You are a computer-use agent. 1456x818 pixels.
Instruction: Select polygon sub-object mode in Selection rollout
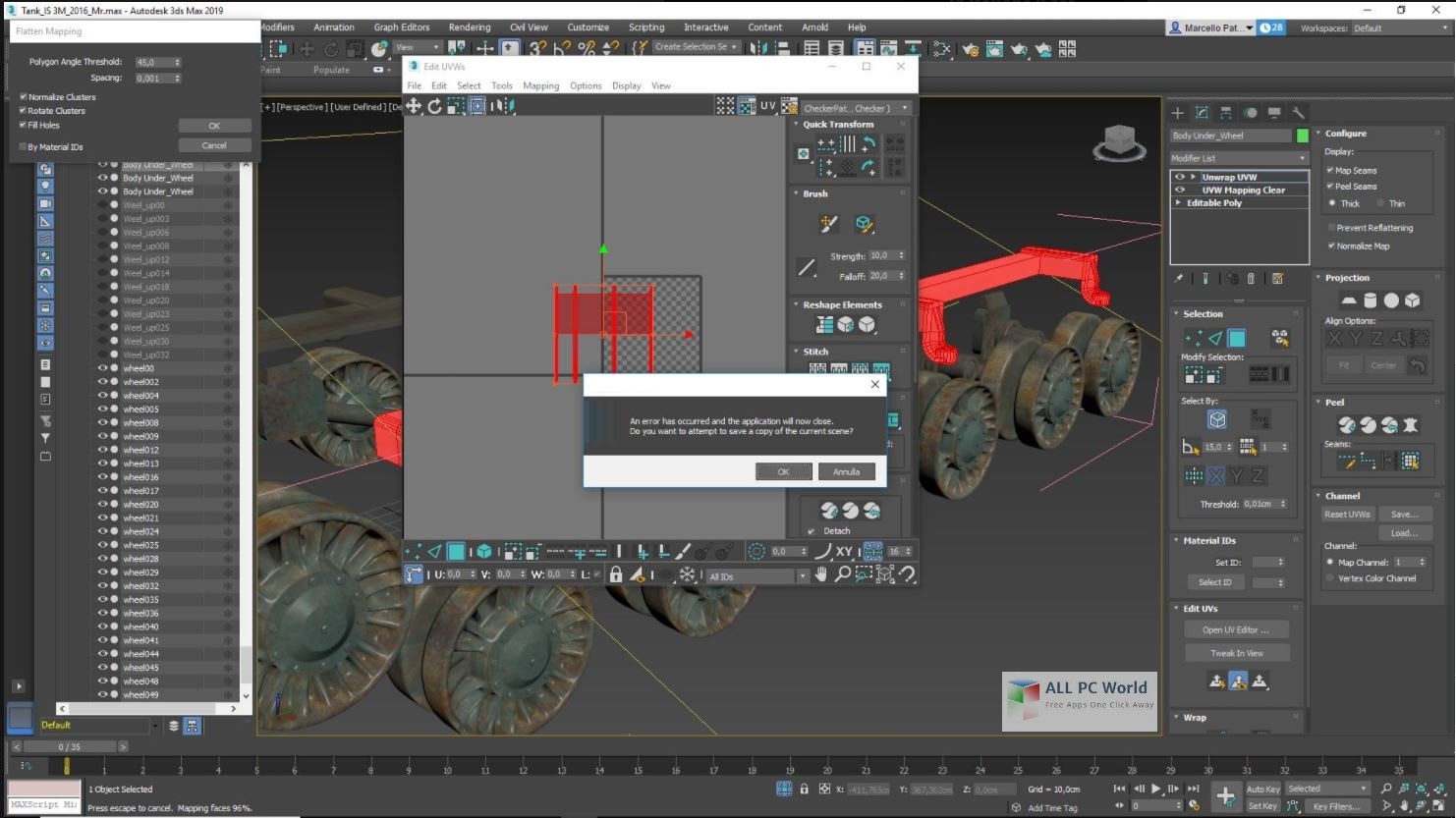tap(1237, 339)
